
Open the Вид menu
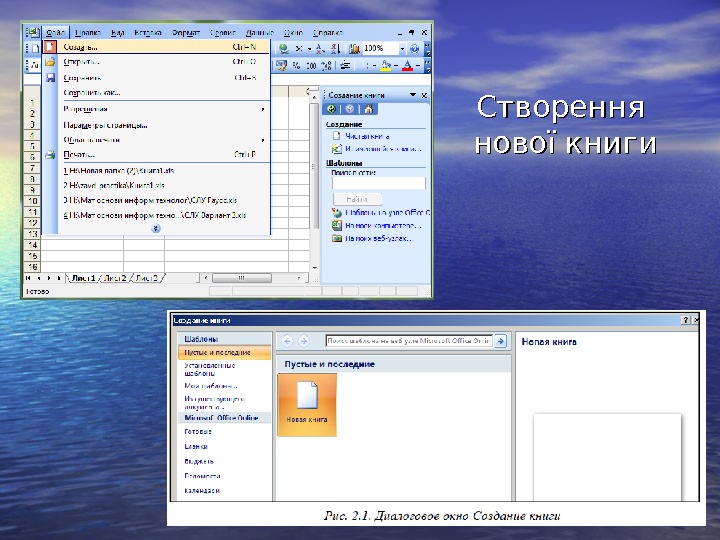pyautogui.click(x=118, y=33)
